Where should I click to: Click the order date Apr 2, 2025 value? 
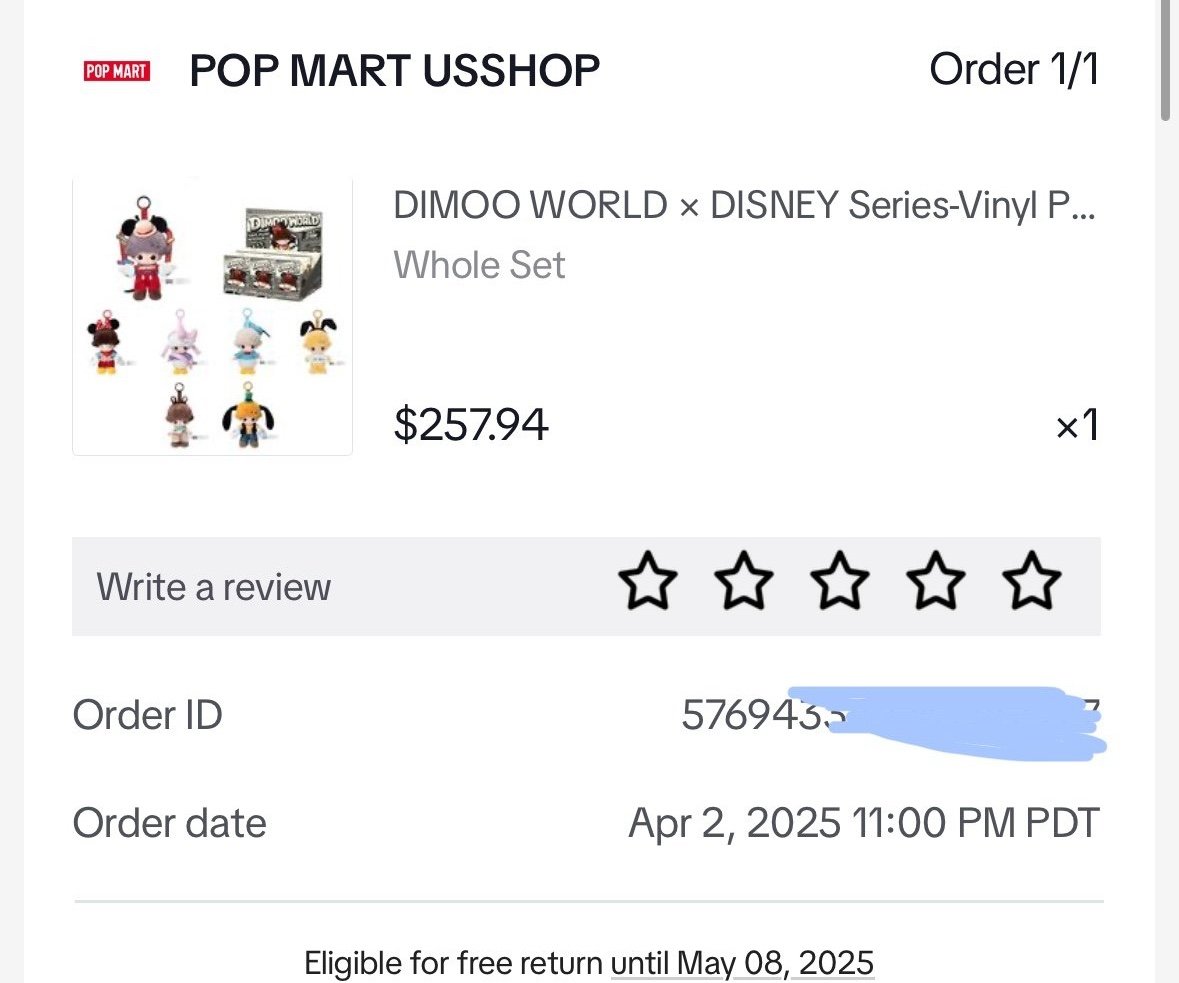(864, 823)
